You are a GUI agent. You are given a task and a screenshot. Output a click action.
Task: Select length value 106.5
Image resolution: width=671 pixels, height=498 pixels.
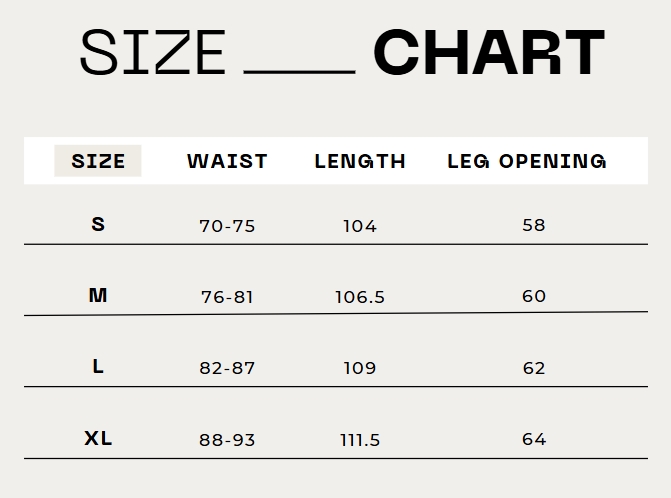[360, 297]
